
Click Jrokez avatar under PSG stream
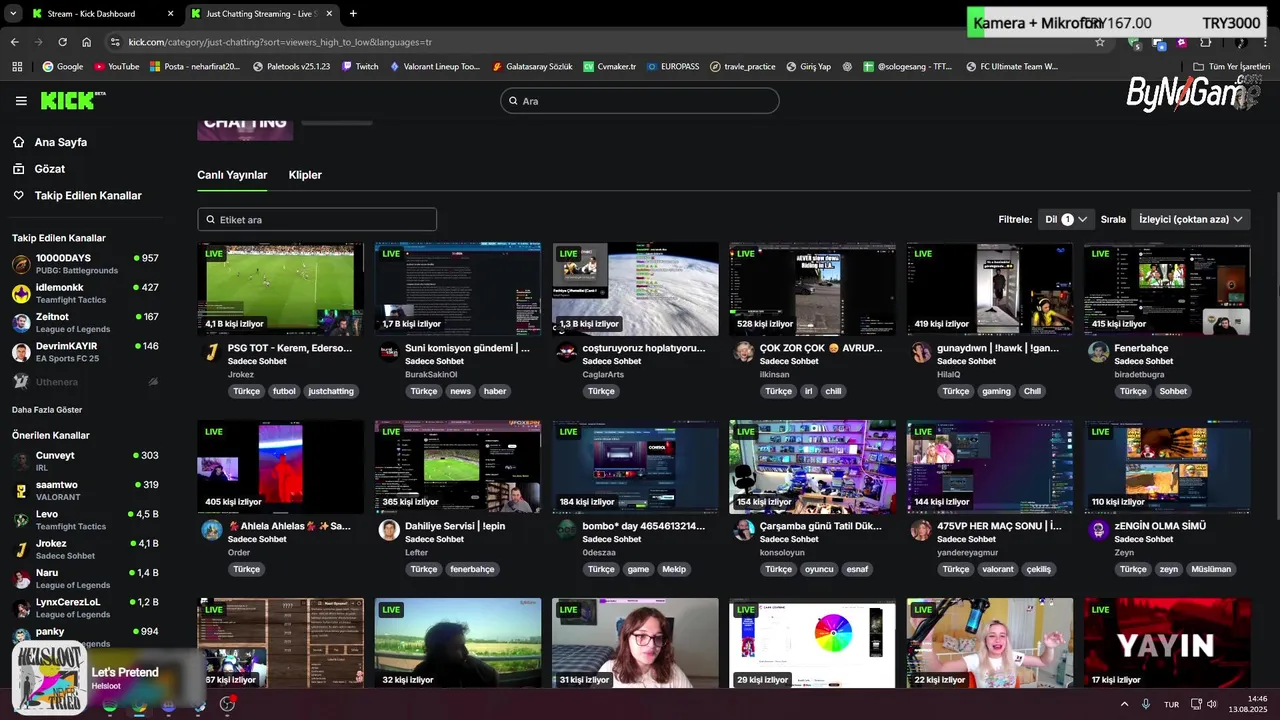tap(211, 352)
